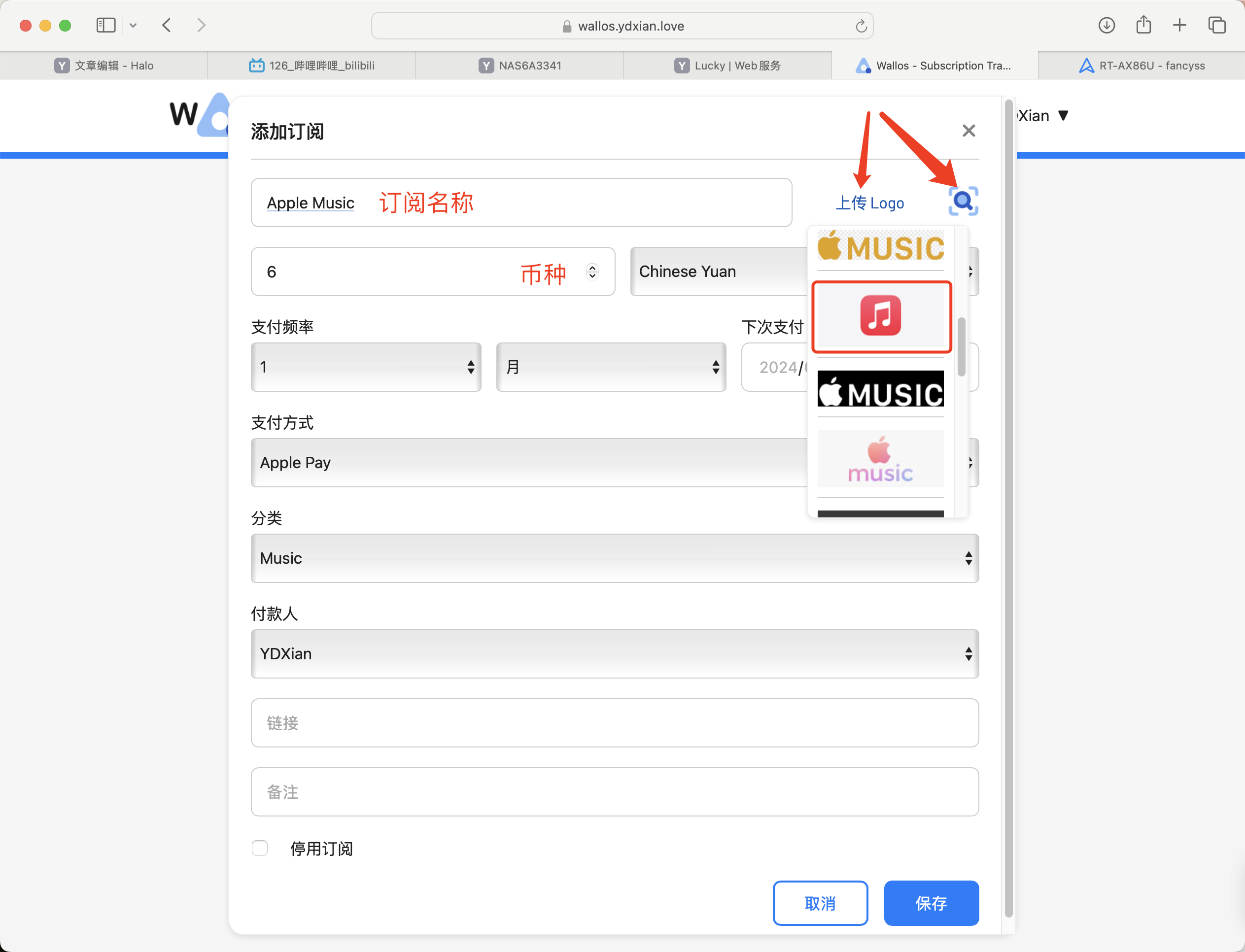
Task: Show the tab overview
Action: click(1217, 26)
